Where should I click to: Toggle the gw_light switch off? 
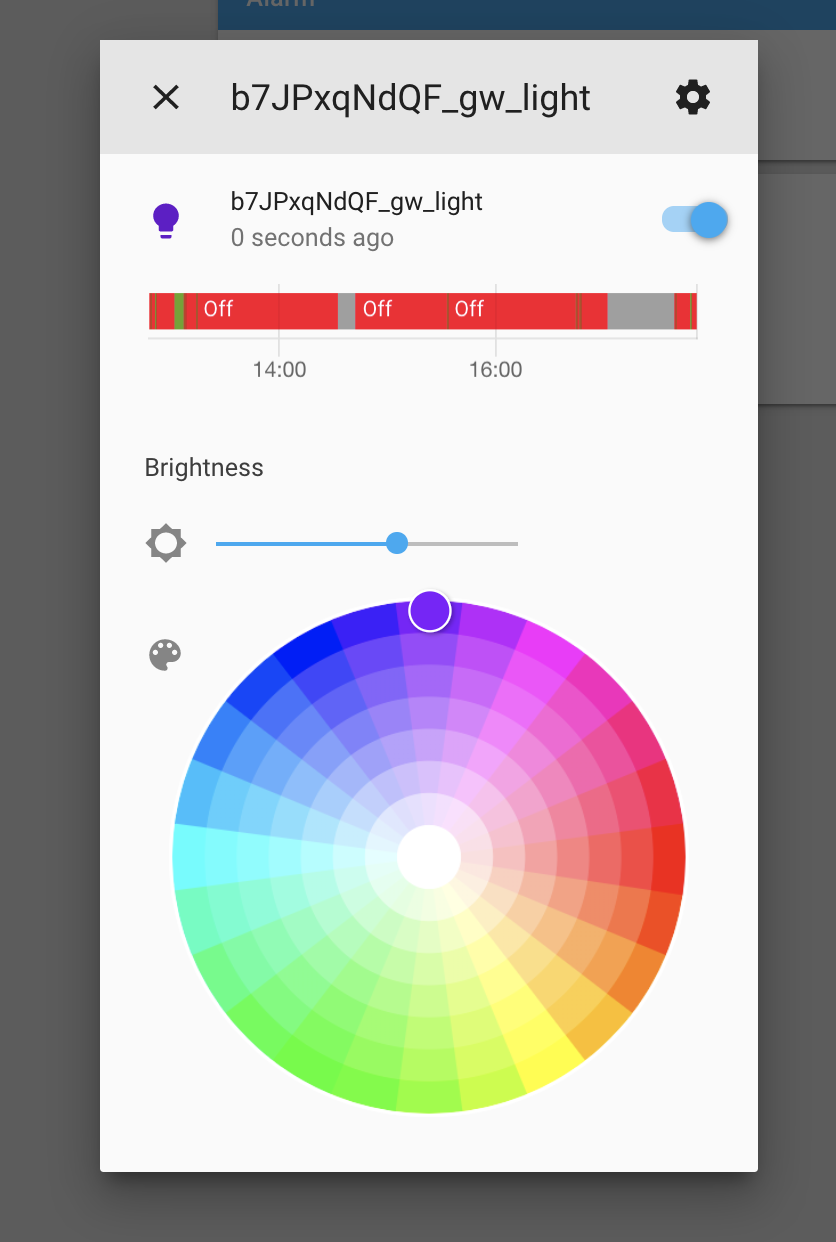694,220
